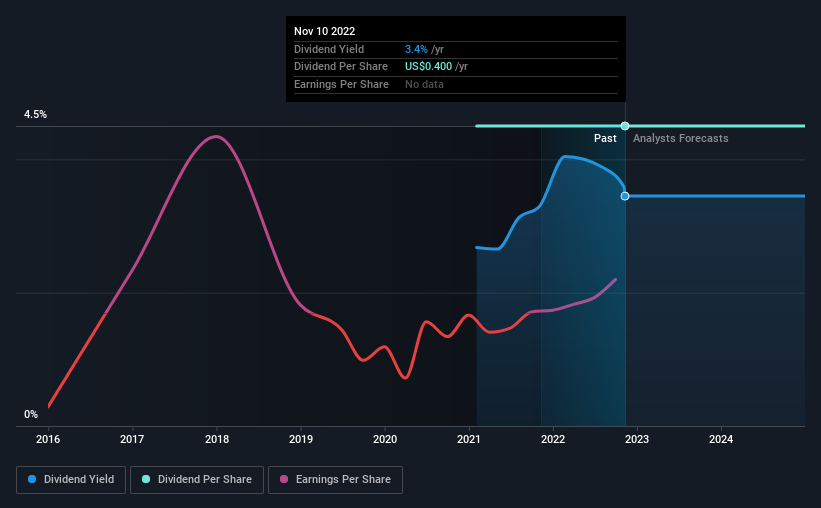Screen dimensions: 821x508
Task: Click the 2020 x-axis label
Action: 385,439
